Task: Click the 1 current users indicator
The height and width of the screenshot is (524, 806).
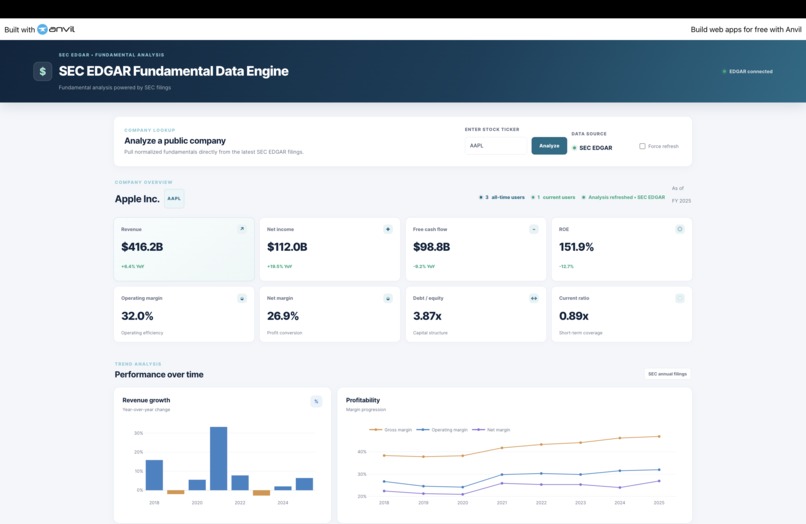Action: pyautogui.click(x=553, y=197)
